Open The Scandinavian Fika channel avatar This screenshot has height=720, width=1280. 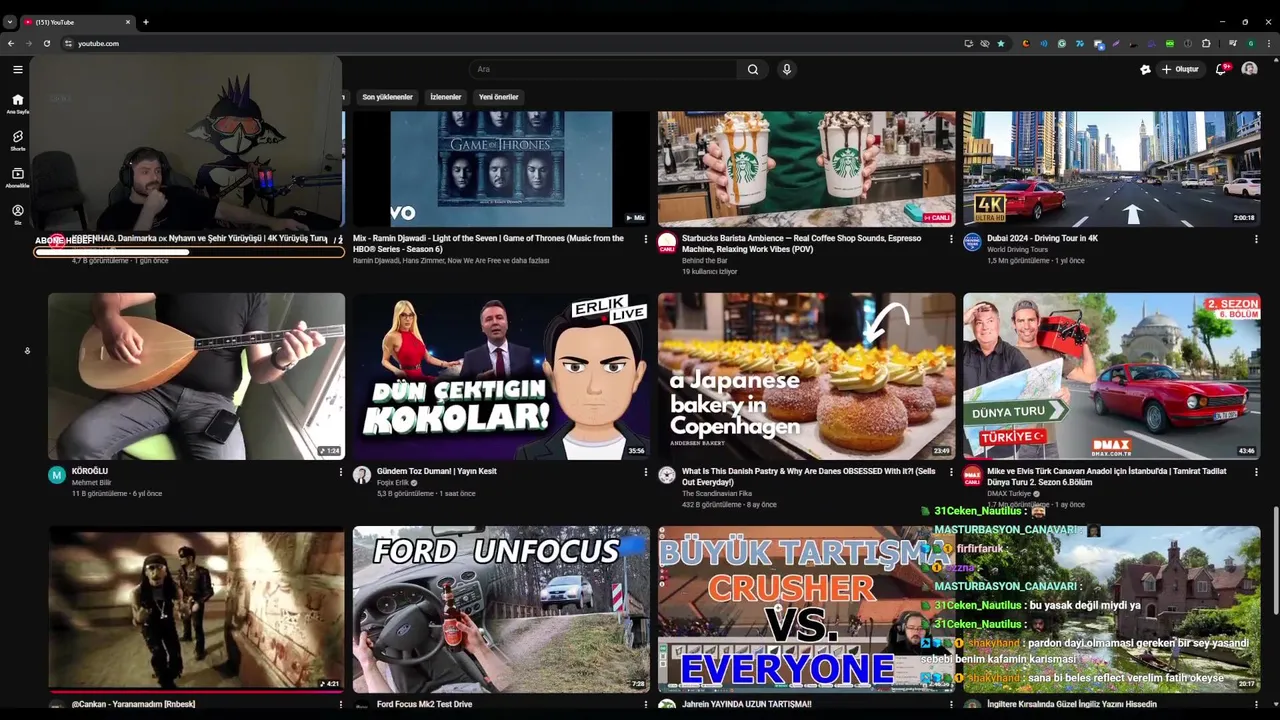[x=667, y=475]
